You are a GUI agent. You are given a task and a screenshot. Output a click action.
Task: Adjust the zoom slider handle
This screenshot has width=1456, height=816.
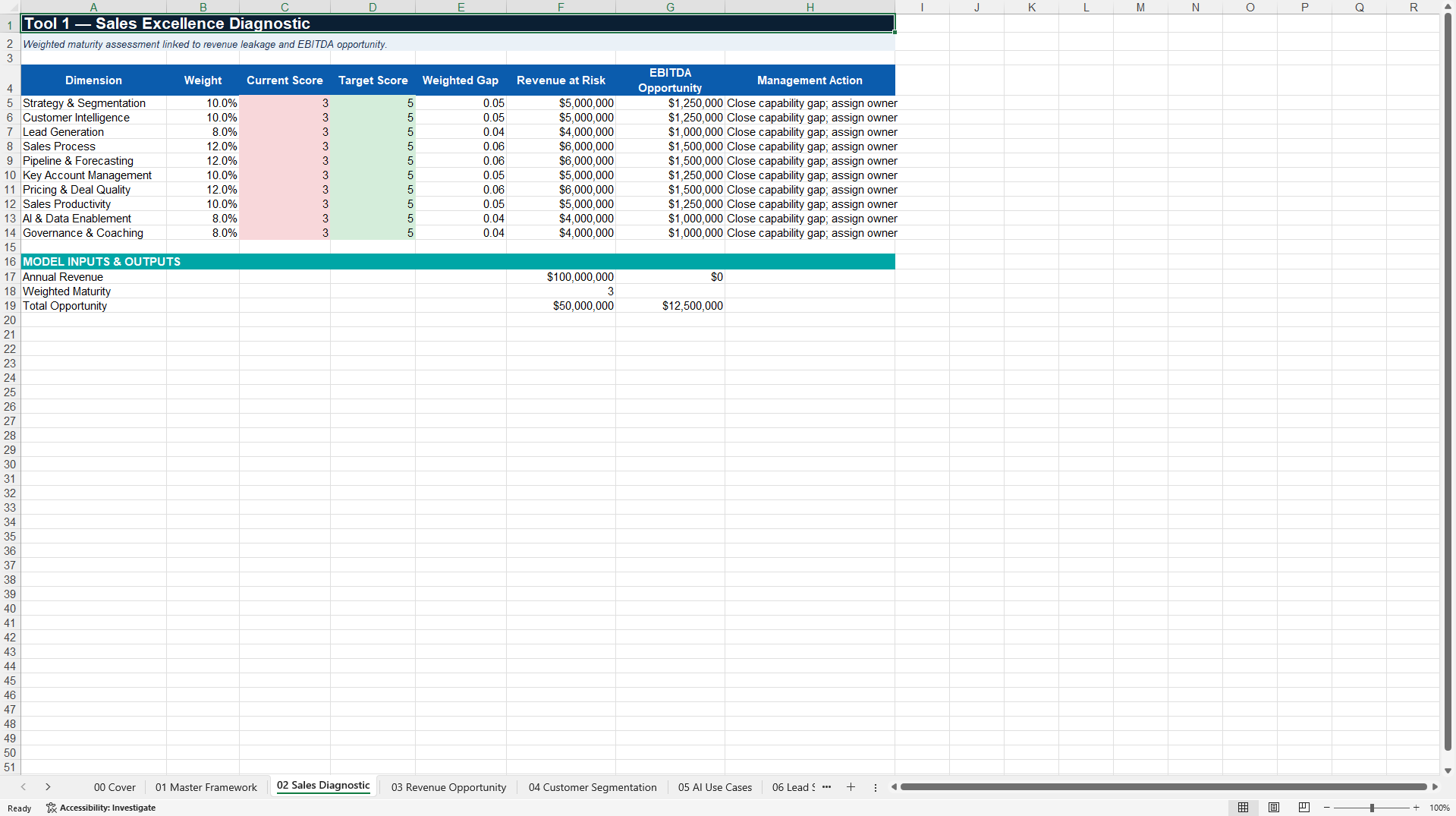pos(1372,808)
